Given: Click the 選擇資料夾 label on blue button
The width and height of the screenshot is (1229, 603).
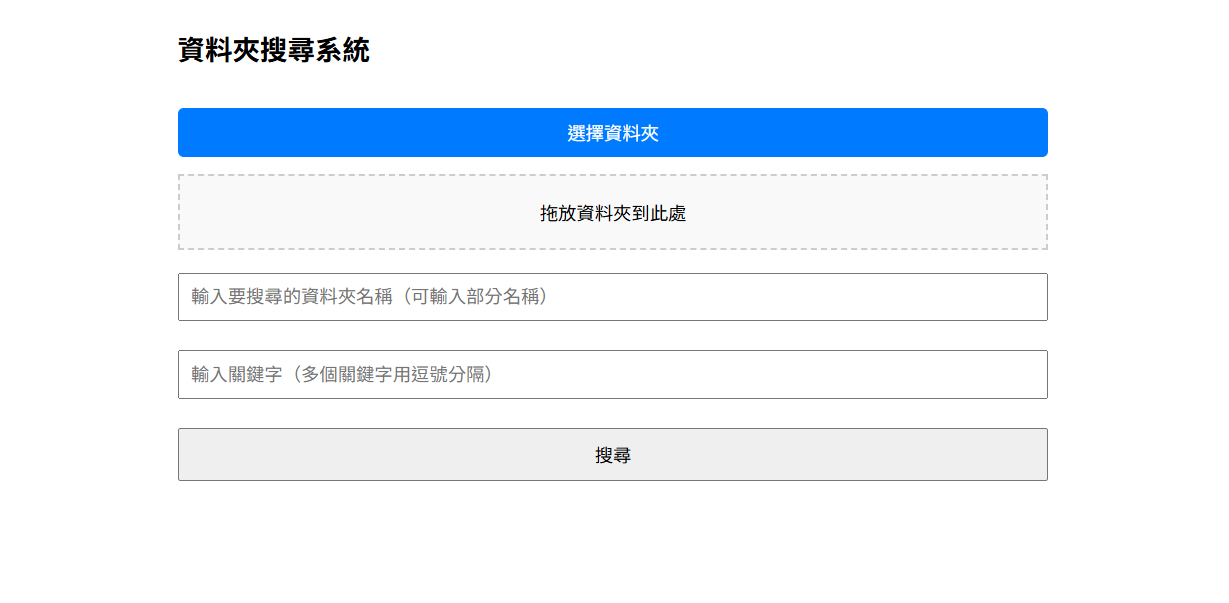Looking at the screenshot, I should pyautogui.click(x=612, y=133).
